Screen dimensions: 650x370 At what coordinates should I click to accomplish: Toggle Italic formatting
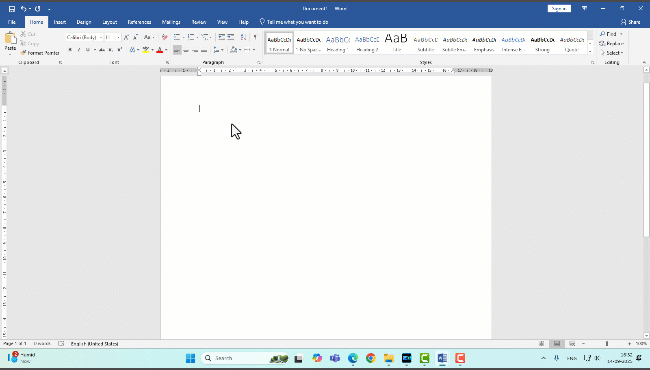[79, 50]
